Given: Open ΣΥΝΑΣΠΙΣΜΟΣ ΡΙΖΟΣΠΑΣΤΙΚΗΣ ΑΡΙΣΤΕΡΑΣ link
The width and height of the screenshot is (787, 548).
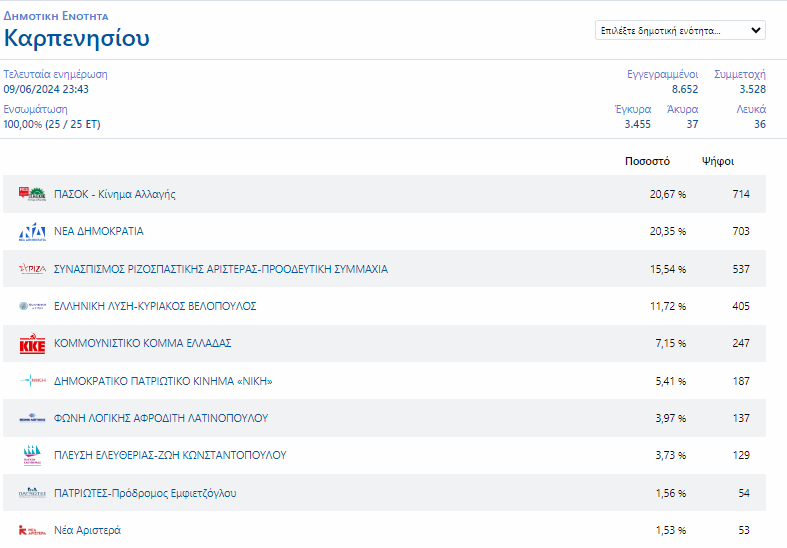Looking at the screenshot, I should tap(221, 269).
